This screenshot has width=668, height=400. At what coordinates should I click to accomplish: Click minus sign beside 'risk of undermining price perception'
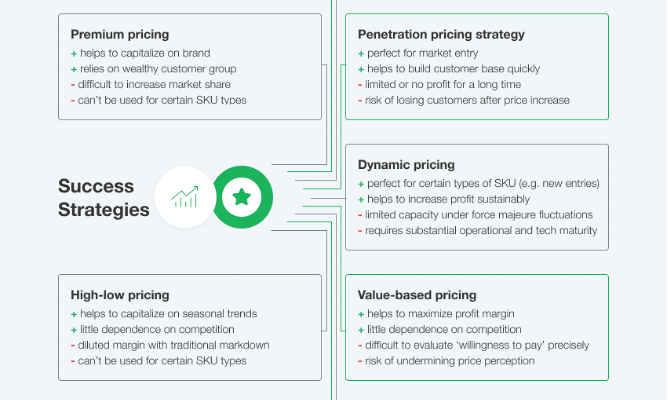360,361
